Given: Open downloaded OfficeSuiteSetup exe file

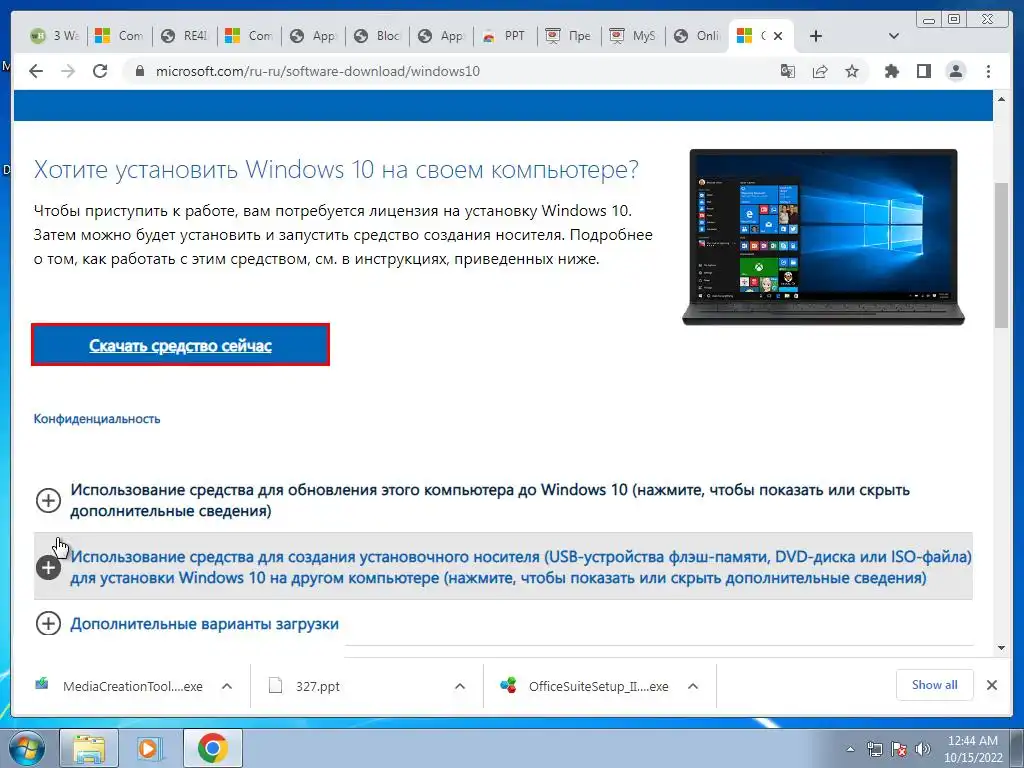Looking at the screenshot, I should (x=584, y=686).
